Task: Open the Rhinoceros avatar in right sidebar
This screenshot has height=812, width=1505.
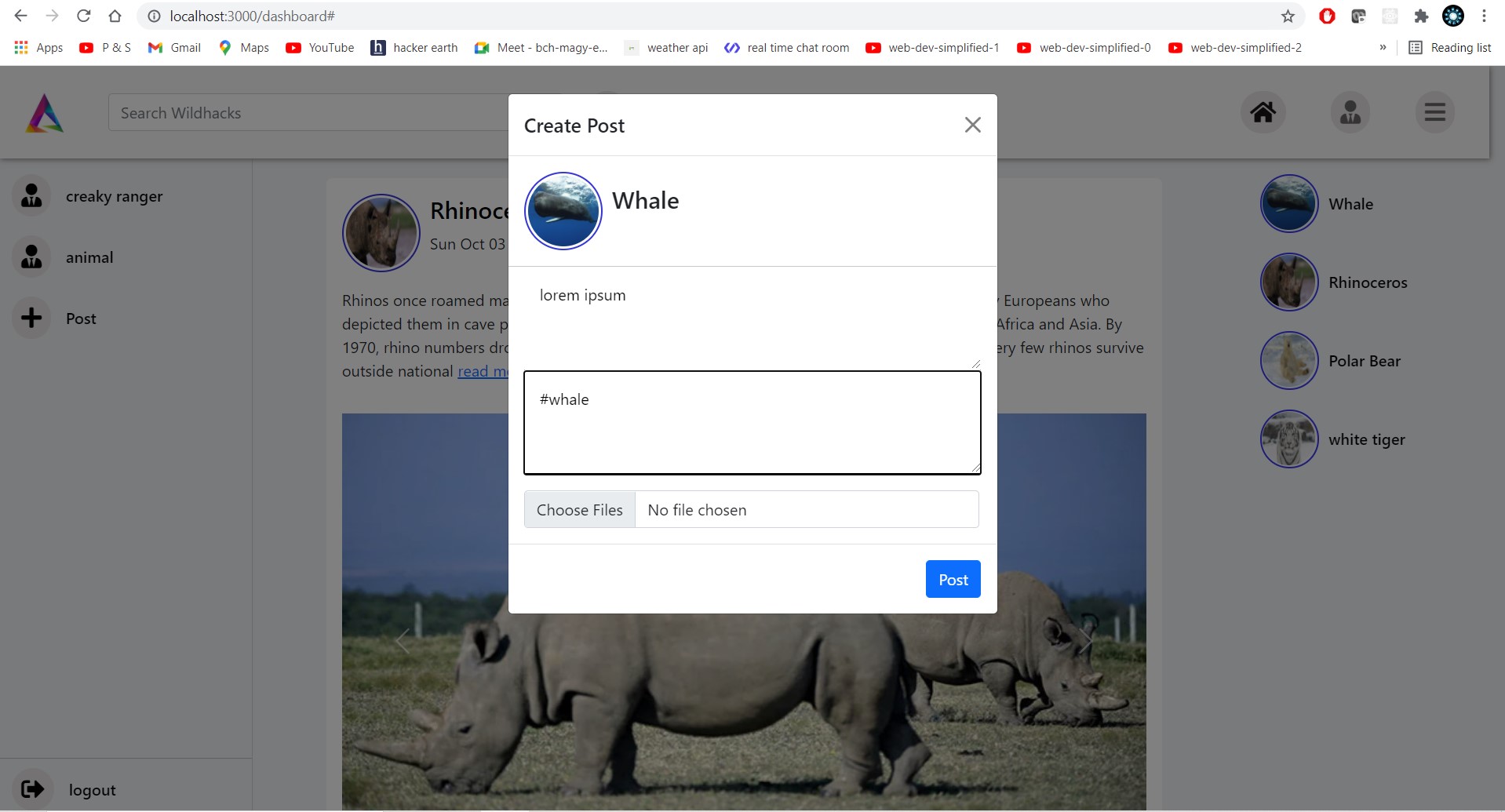Action: [x=1288, y=282]
